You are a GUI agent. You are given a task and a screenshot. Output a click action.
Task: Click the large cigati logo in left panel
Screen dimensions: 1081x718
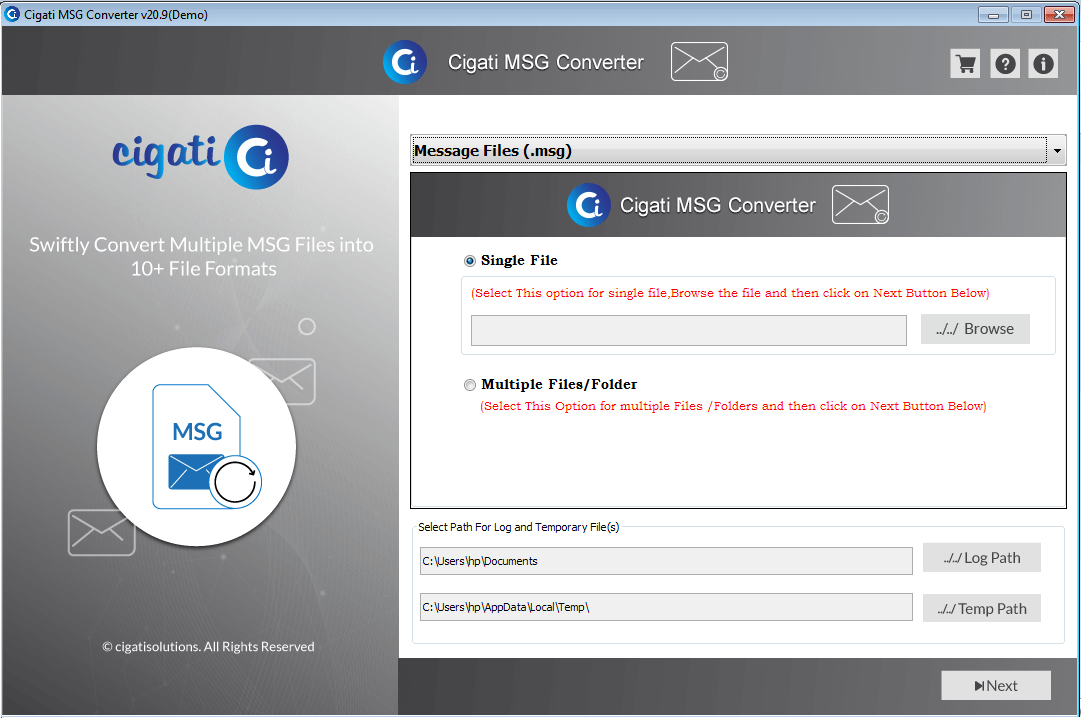pyautogui.click(x=201, y=157)
